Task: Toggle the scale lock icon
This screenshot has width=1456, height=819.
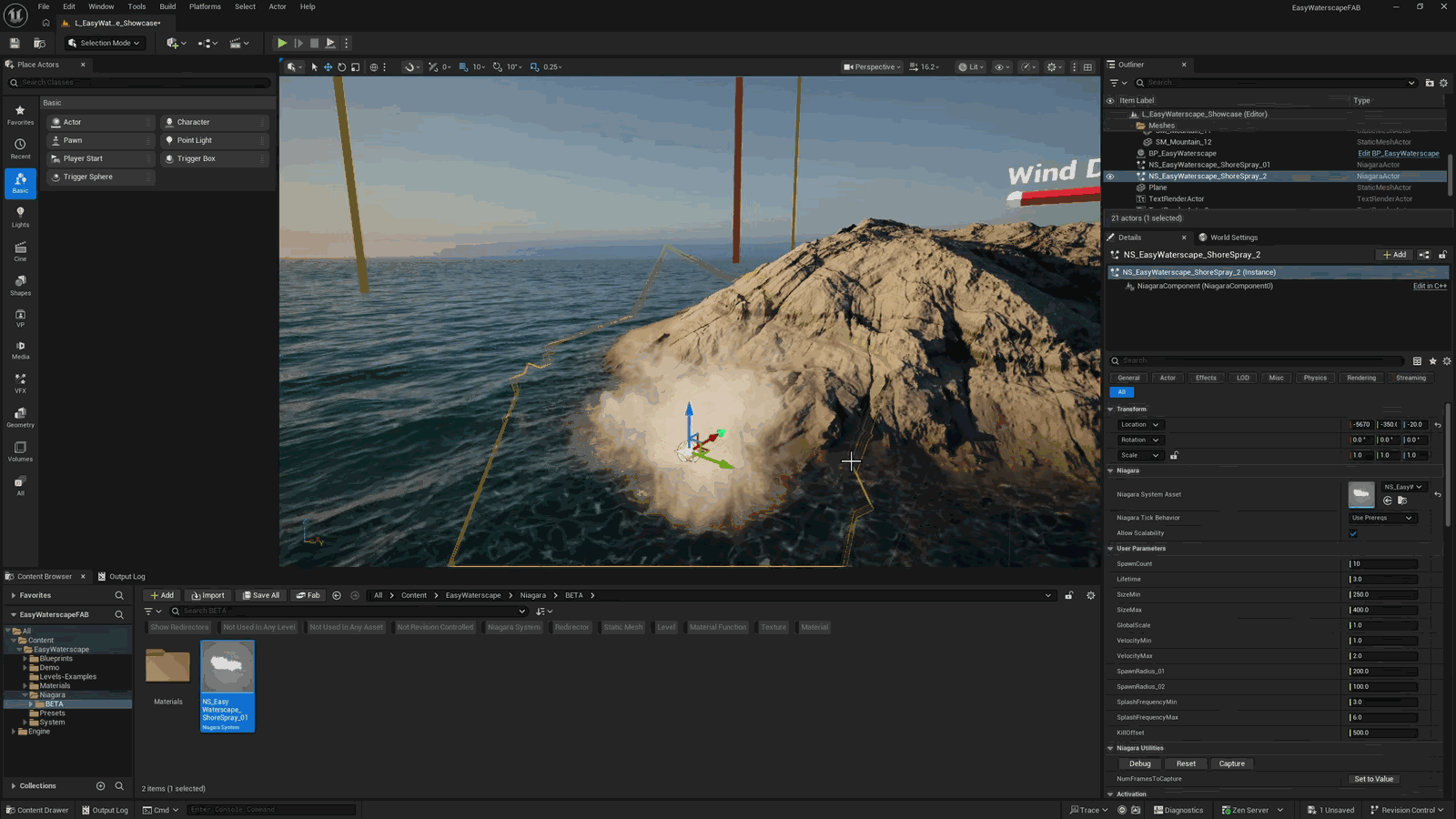Action: [1174, 455]
